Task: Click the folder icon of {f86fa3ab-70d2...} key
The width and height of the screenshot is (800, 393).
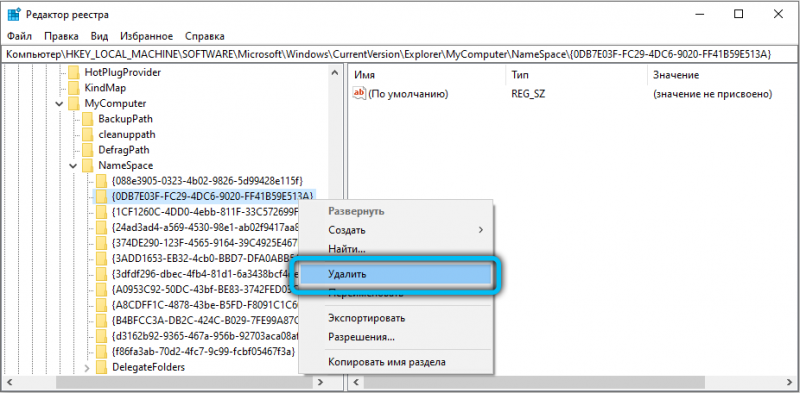Action: [102, 352]
